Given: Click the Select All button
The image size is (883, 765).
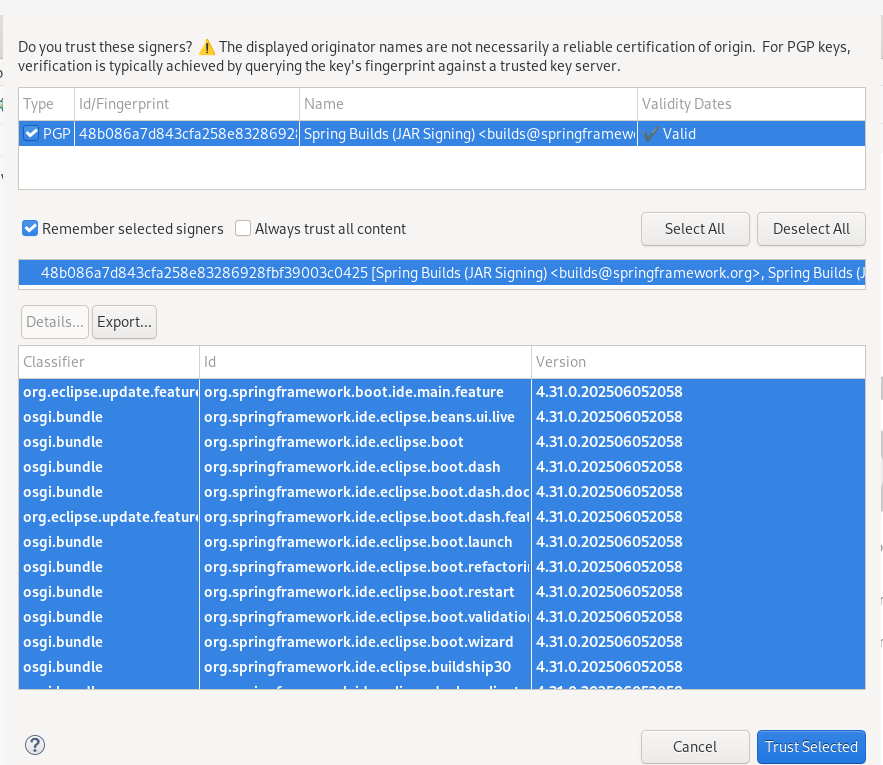Looking at the screenshot, I should click(695, 229).
